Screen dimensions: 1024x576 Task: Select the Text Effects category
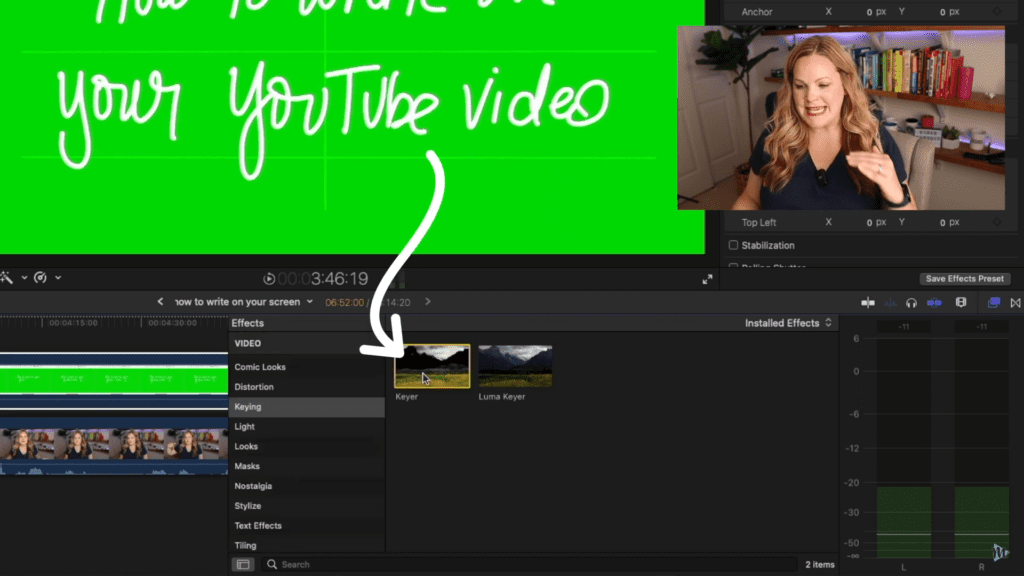[307, 526]
